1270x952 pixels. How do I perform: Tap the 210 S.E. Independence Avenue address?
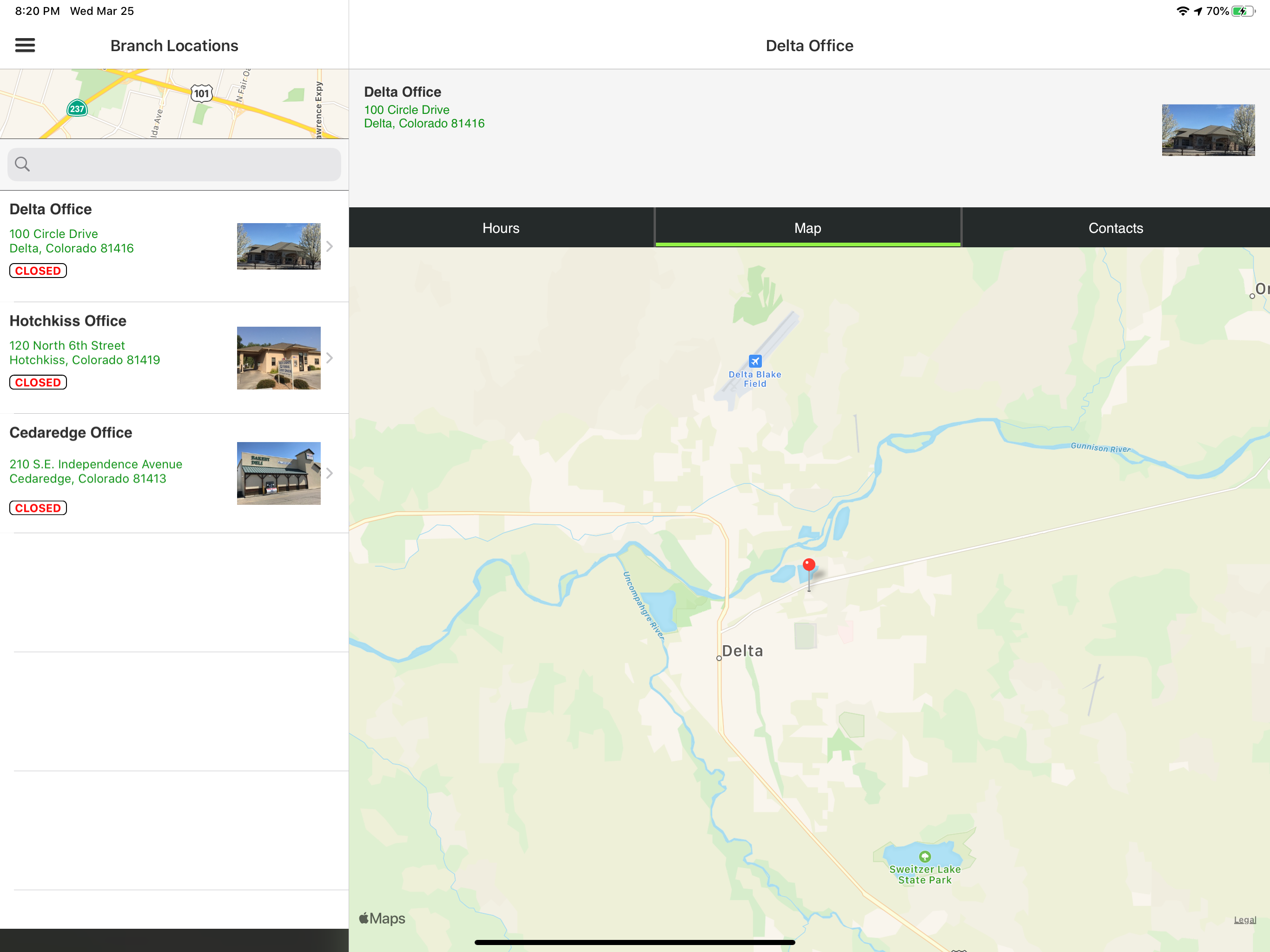96,471
